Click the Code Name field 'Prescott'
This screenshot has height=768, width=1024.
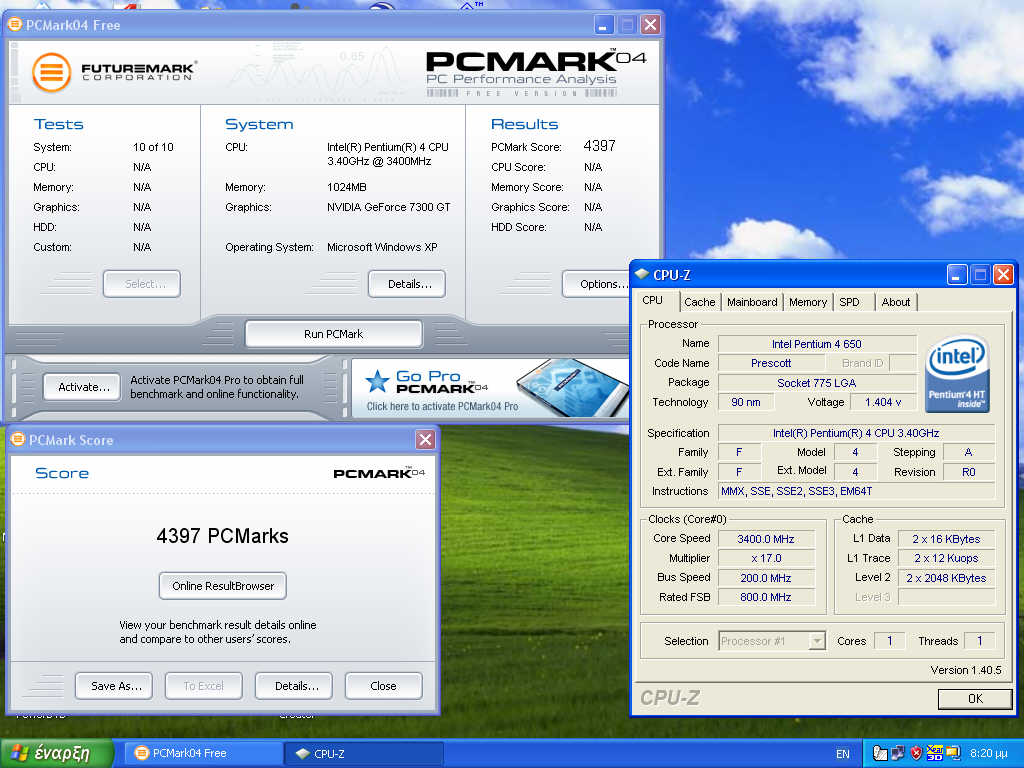[x=771, y=363]
